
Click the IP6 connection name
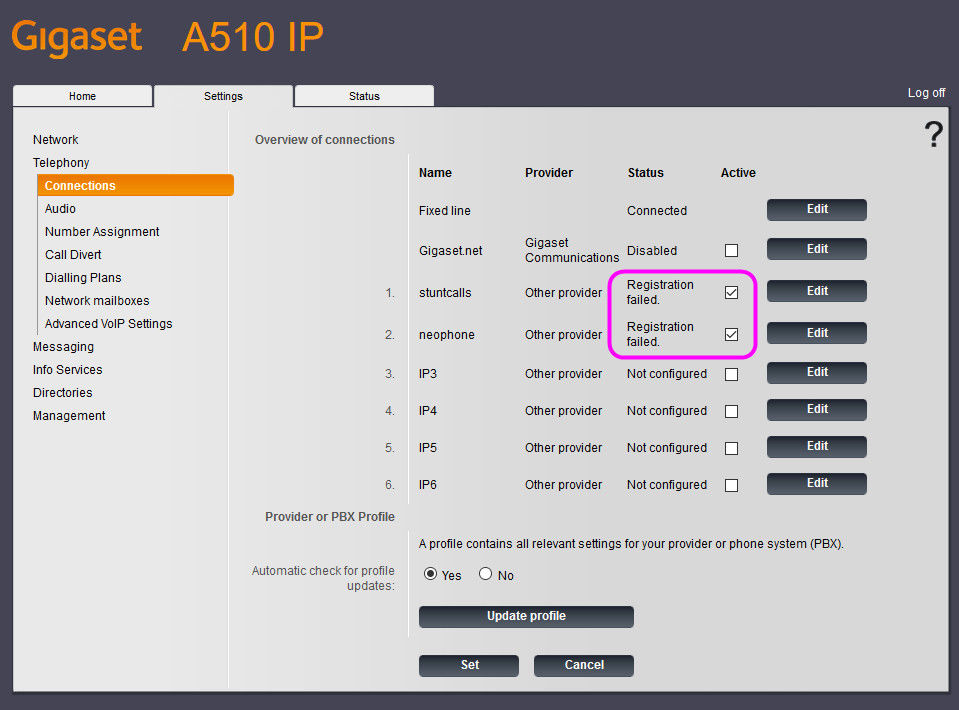click(x=428, y=485)
